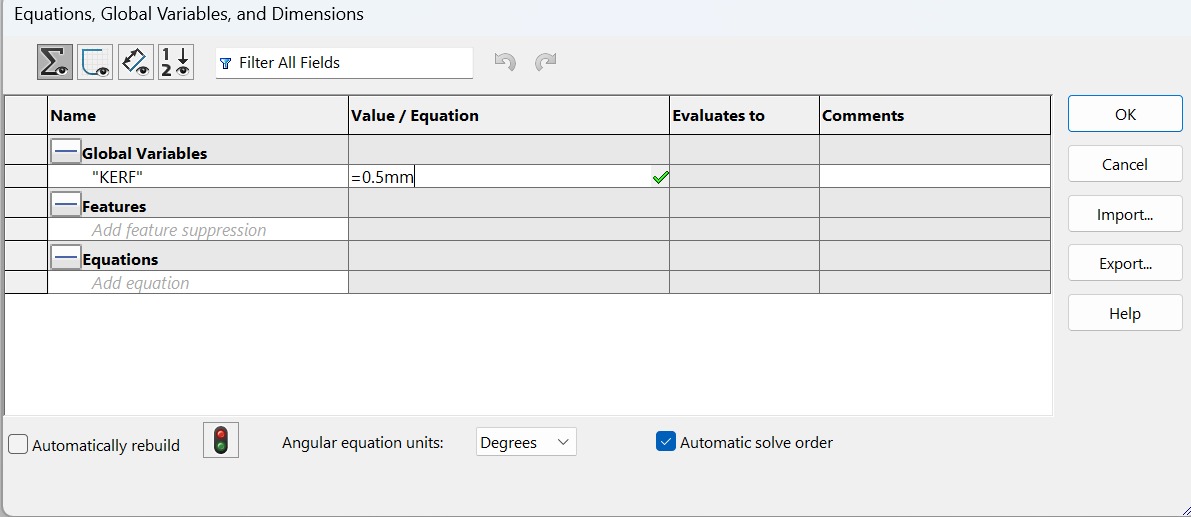Click the Comments column header
1191x517 pixels.
click(x=935, y=115)
